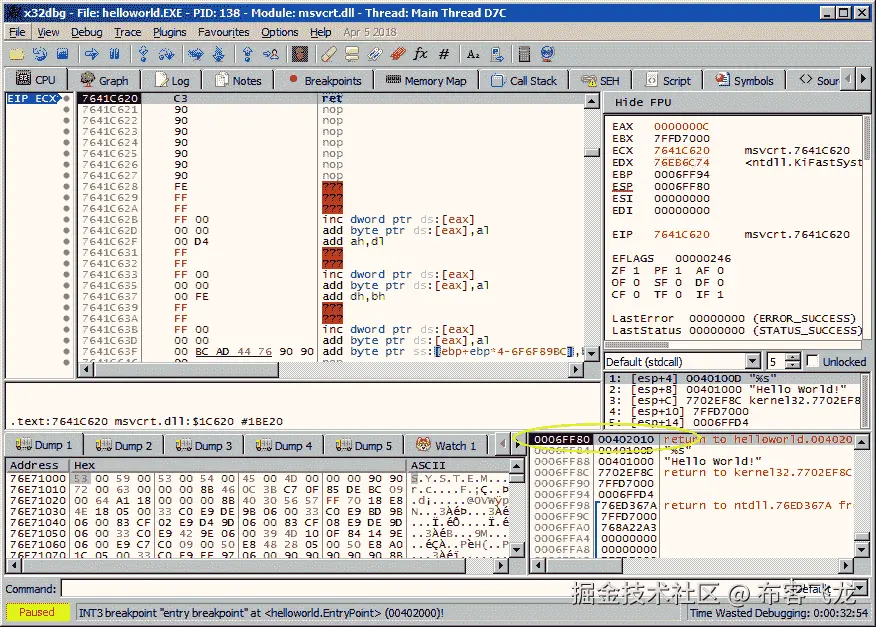Select the Dump 2 tab

pyautogui.click(x=125, y=446)
